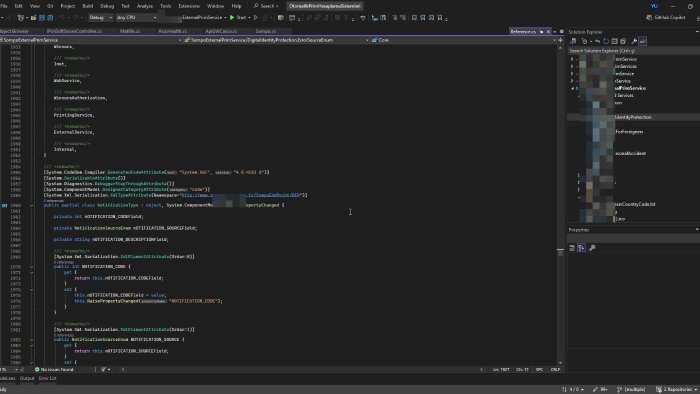Click the third bookmark toolbar icon
The image size is (700, 394).
coord(431,18)
